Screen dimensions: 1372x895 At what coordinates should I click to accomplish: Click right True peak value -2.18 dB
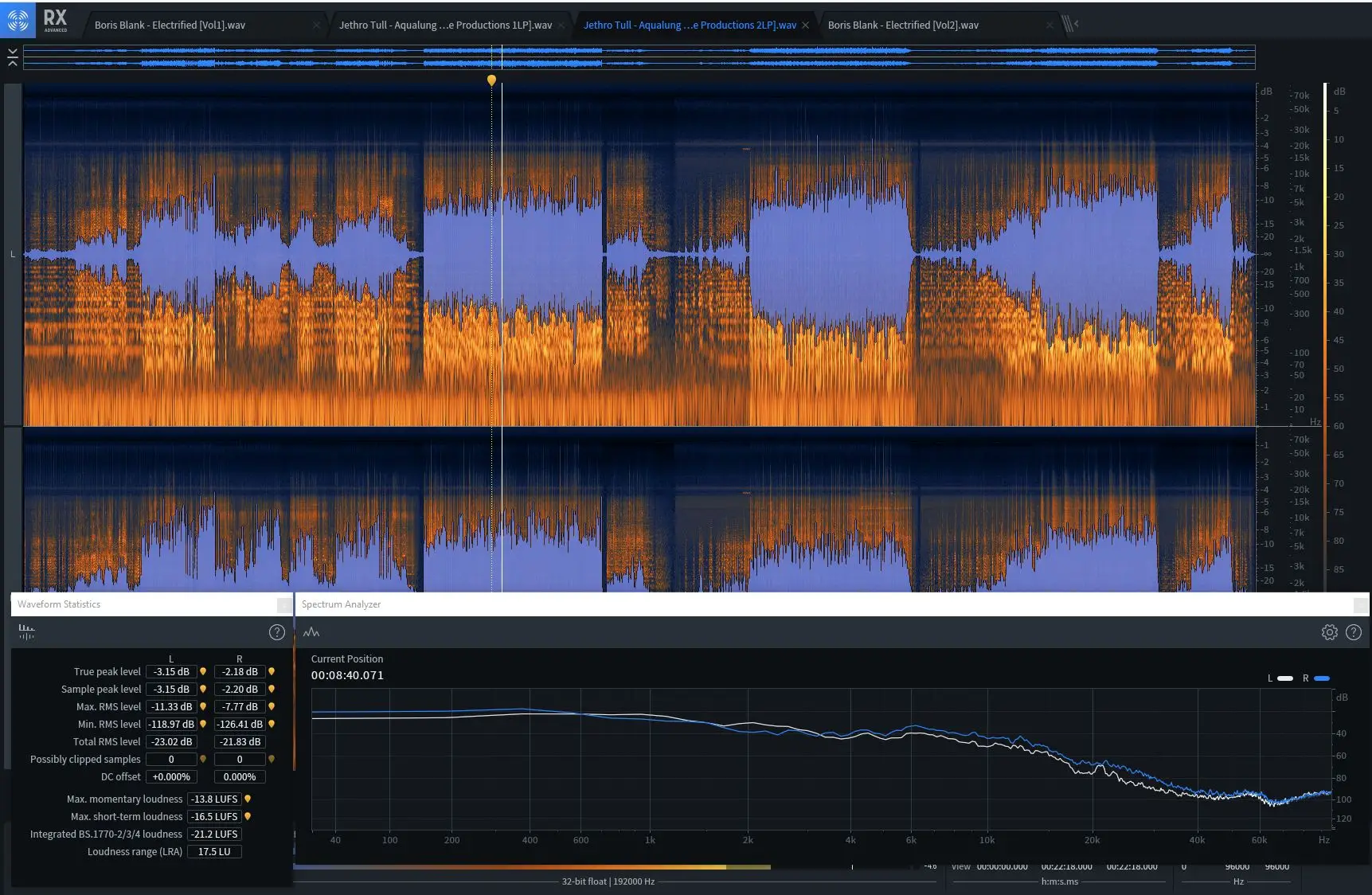(x=240, y=671)
